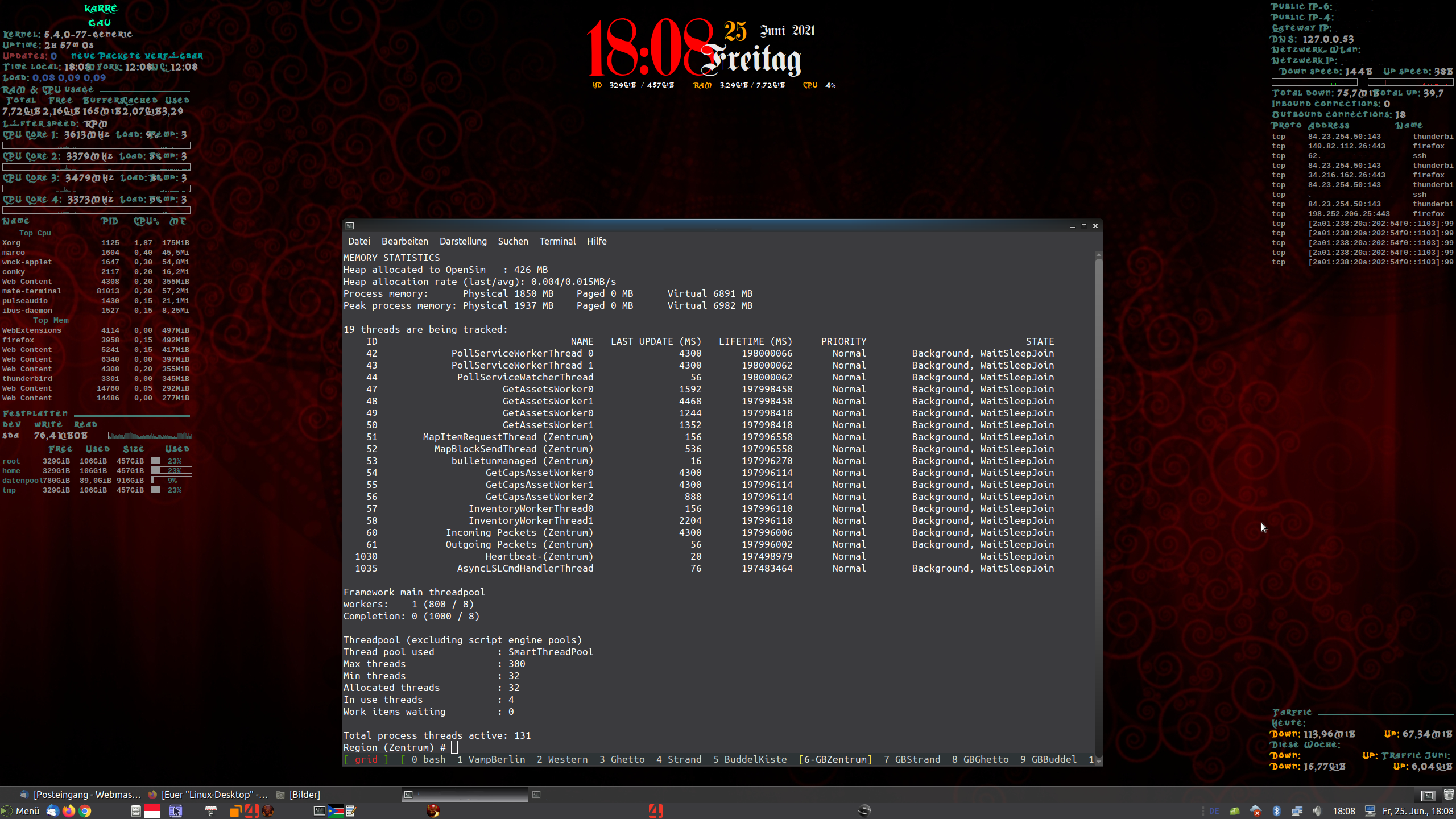Open the trash bin icon
The width and height of the screenshot is (1456, 819).
[1449, 795]
